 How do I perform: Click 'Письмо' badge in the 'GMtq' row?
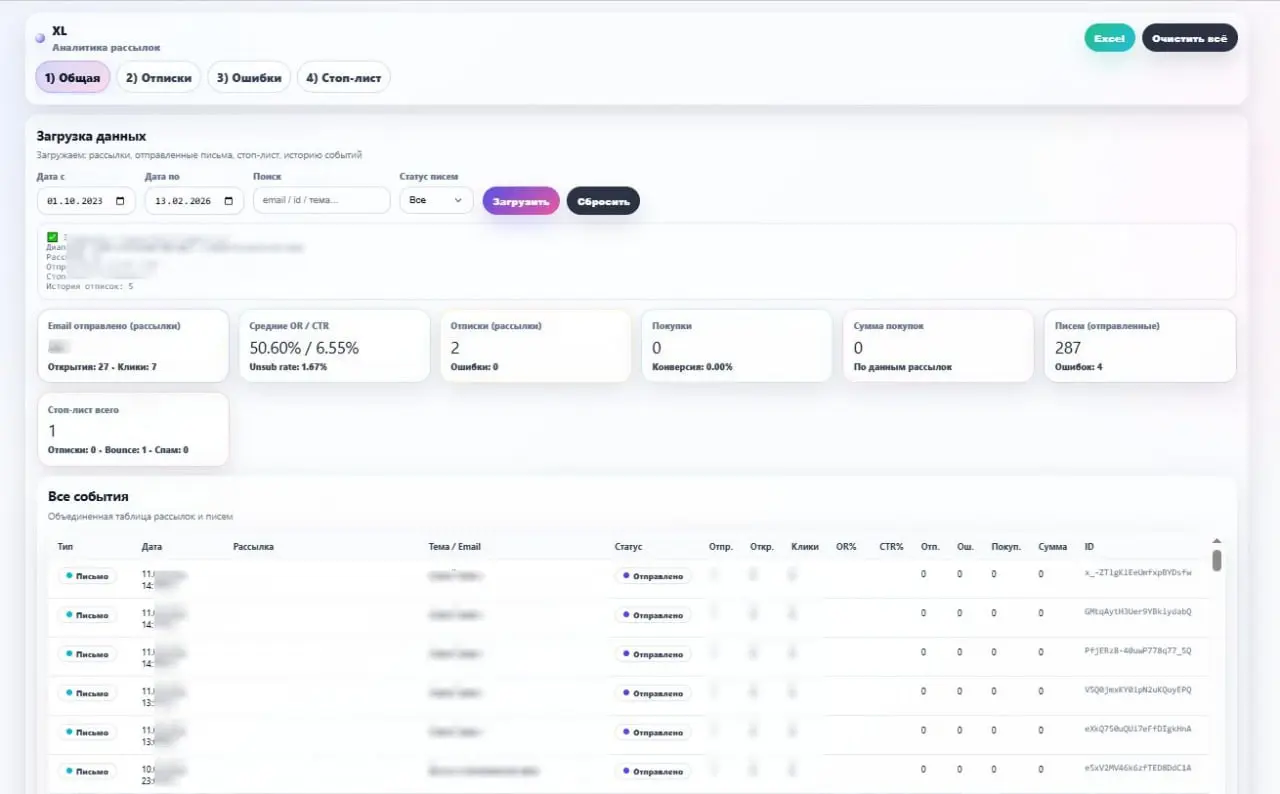coord(87,615)
